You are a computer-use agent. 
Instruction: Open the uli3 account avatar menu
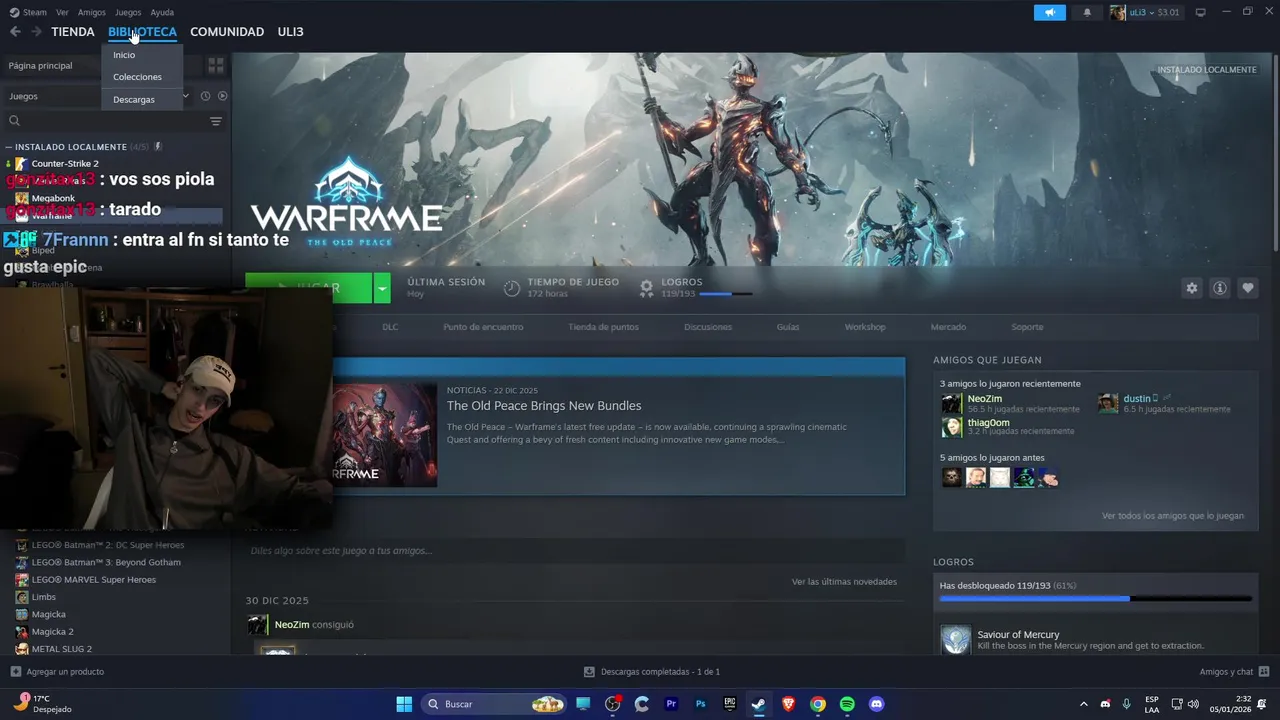(1117, 12)
